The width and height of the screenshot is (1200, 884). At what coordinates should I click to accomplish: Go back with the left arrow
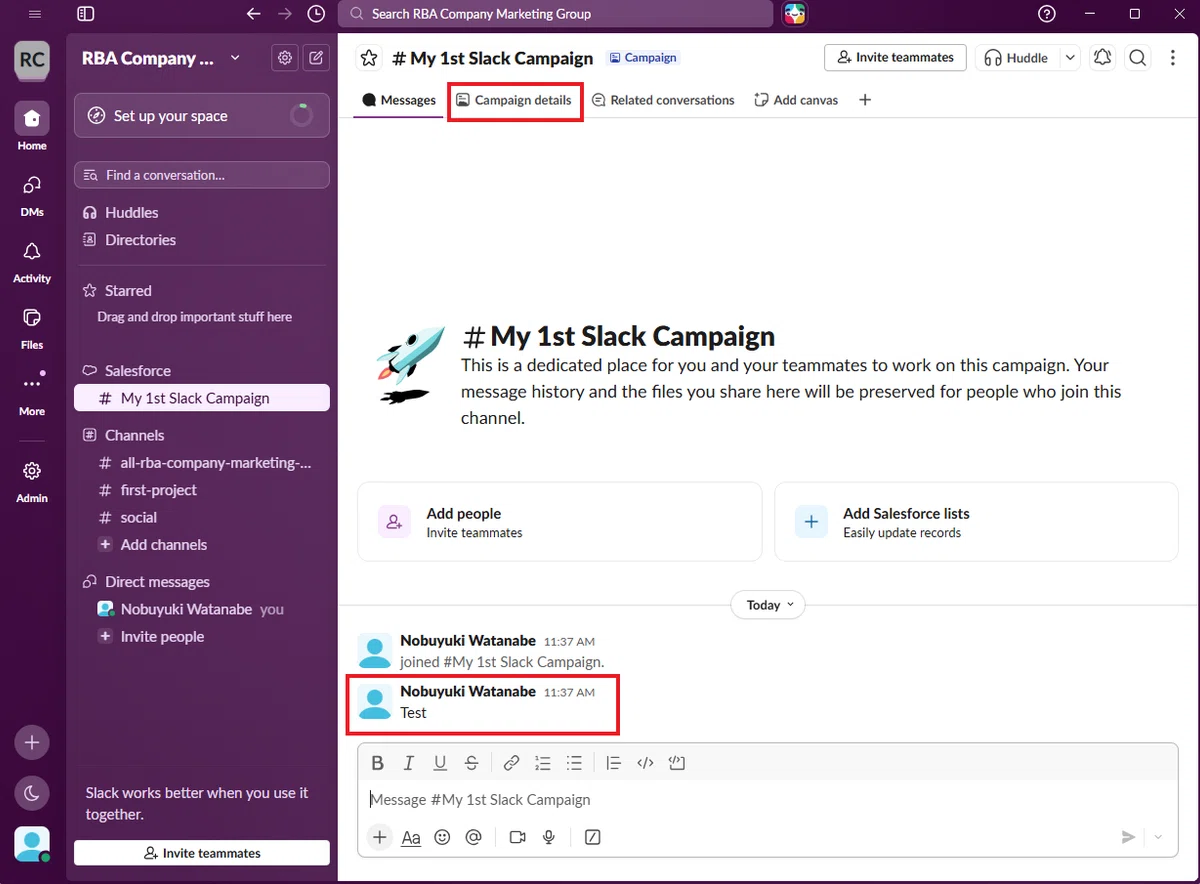coord(254,14)
